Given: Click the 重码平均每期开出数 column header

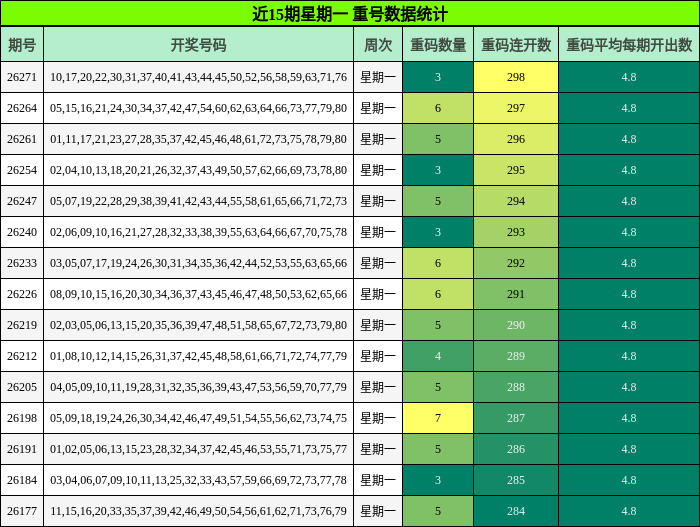Looking at the screenshot, I should coord(629,45).
